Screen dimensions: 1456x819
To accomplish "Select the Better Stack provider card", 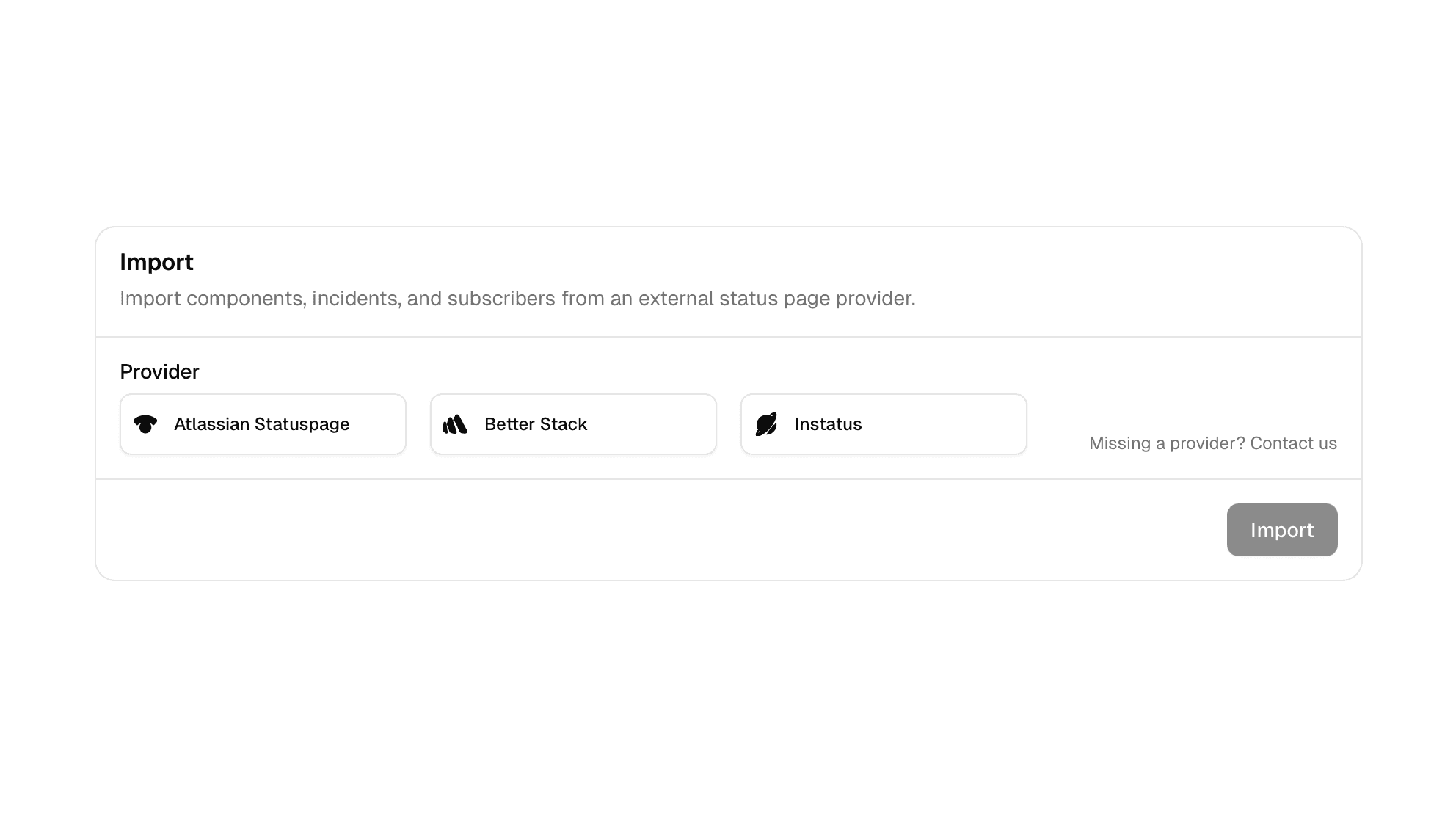I will (573, 424).
